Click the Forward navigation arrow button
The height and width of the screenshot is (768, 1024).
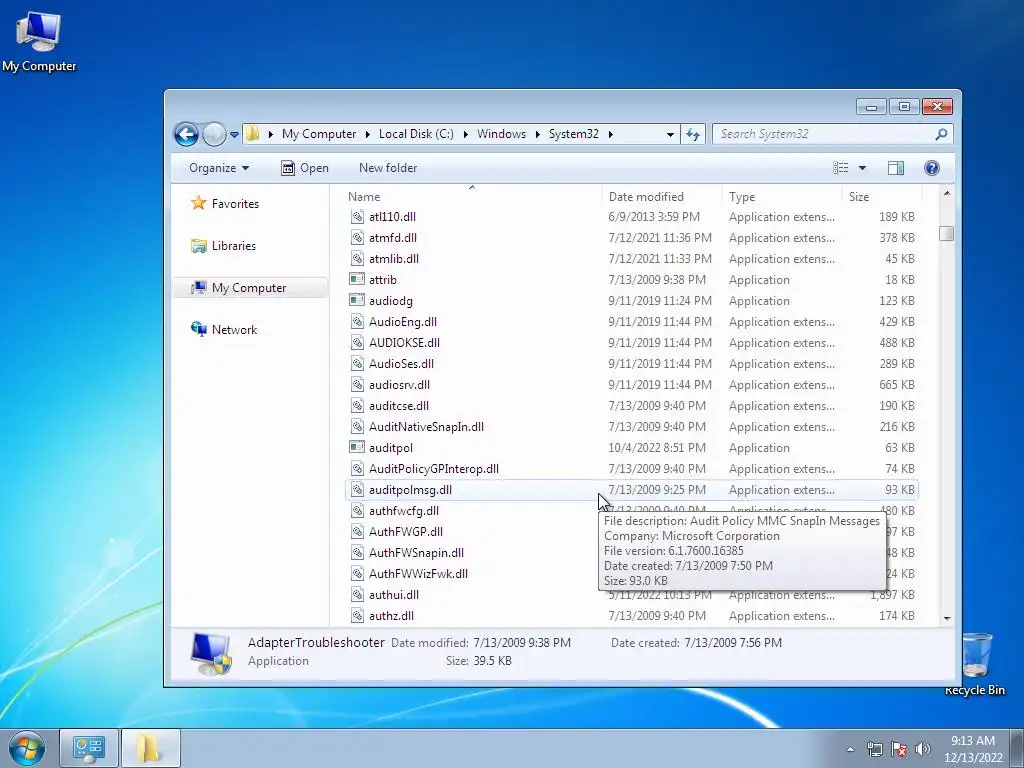[x=214, y=135]
